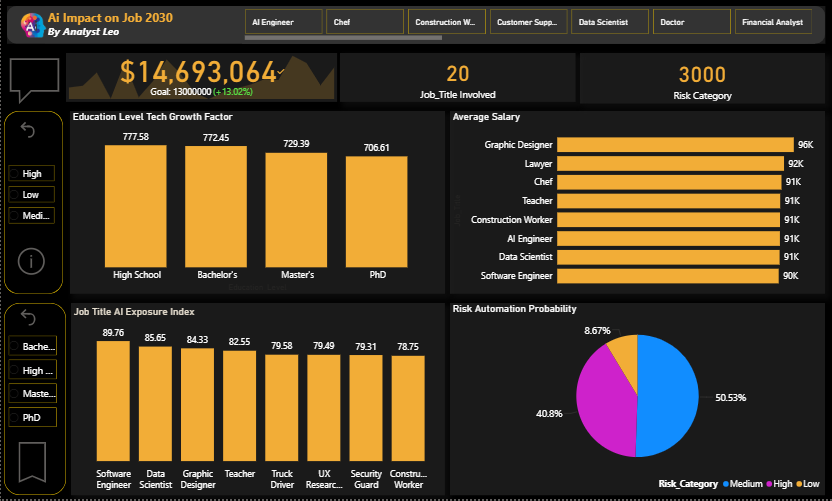Choose the Doctor job title tile

pyautogui.click(x=692, y=22)
